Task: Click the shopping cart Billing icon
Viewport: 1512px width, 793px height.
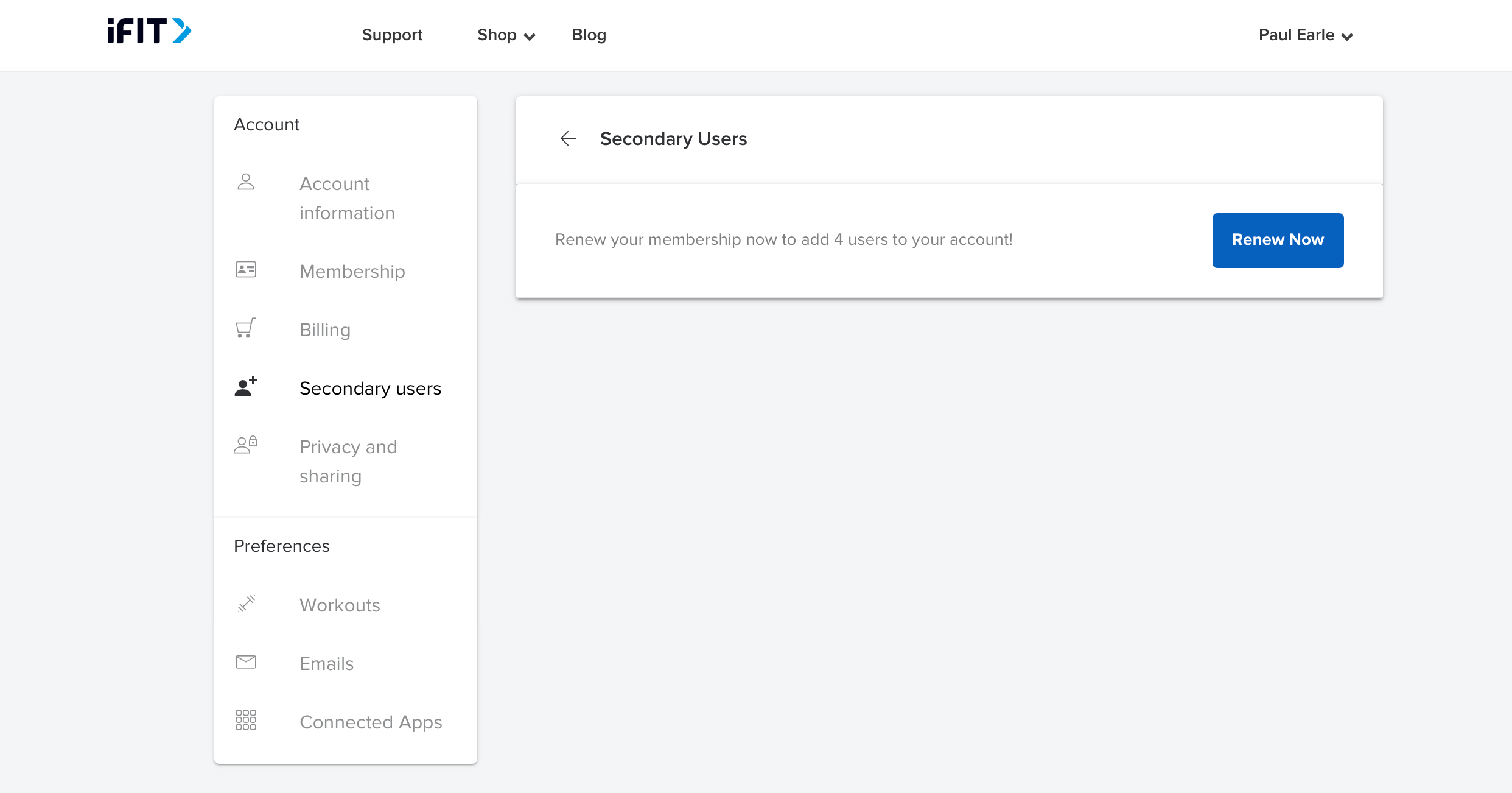Action: (246, 328)
